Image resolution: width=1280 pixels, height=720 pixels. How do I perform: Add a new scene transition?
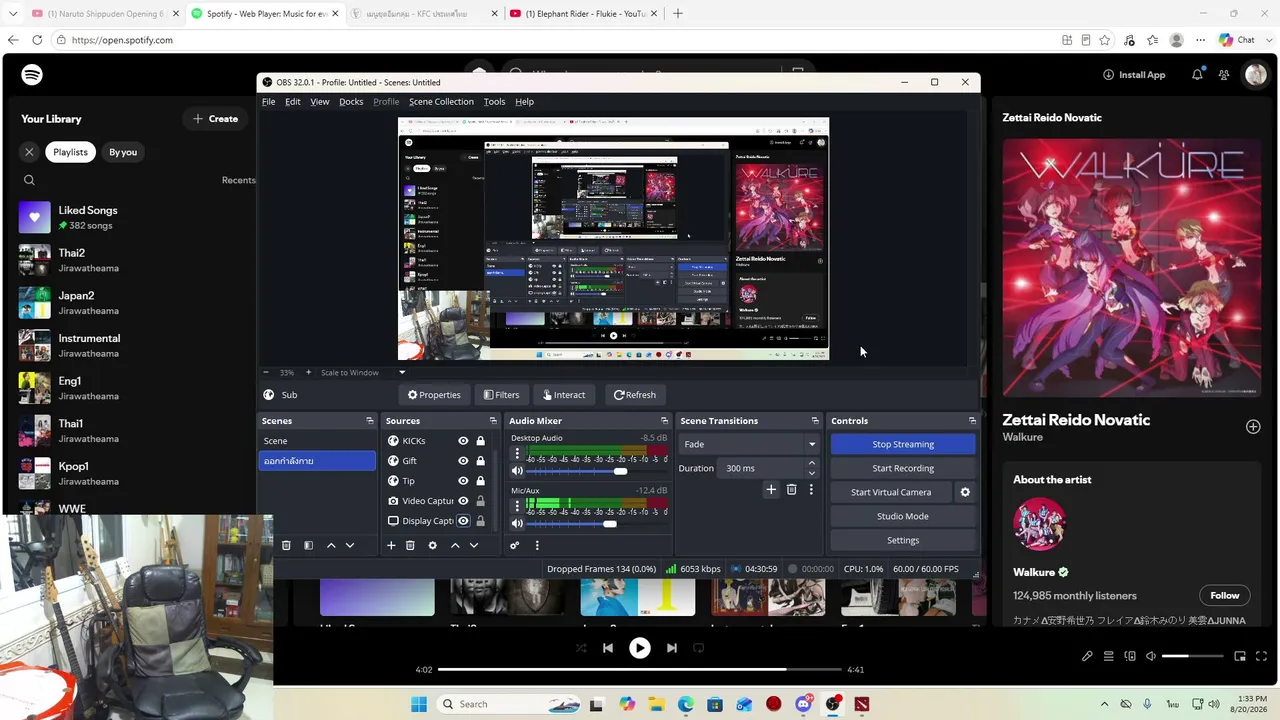[x=771, y=489]
